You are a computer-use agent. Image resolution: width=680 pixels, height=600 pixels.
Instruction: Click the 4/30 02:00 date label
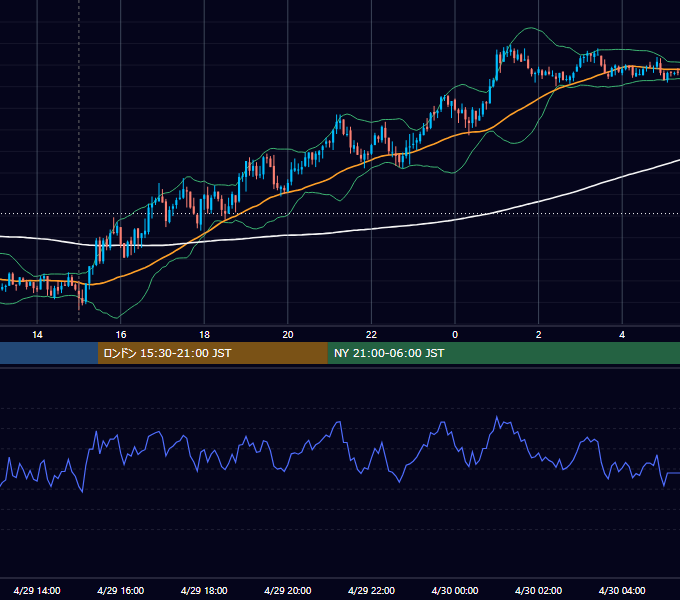click(539, 590)
